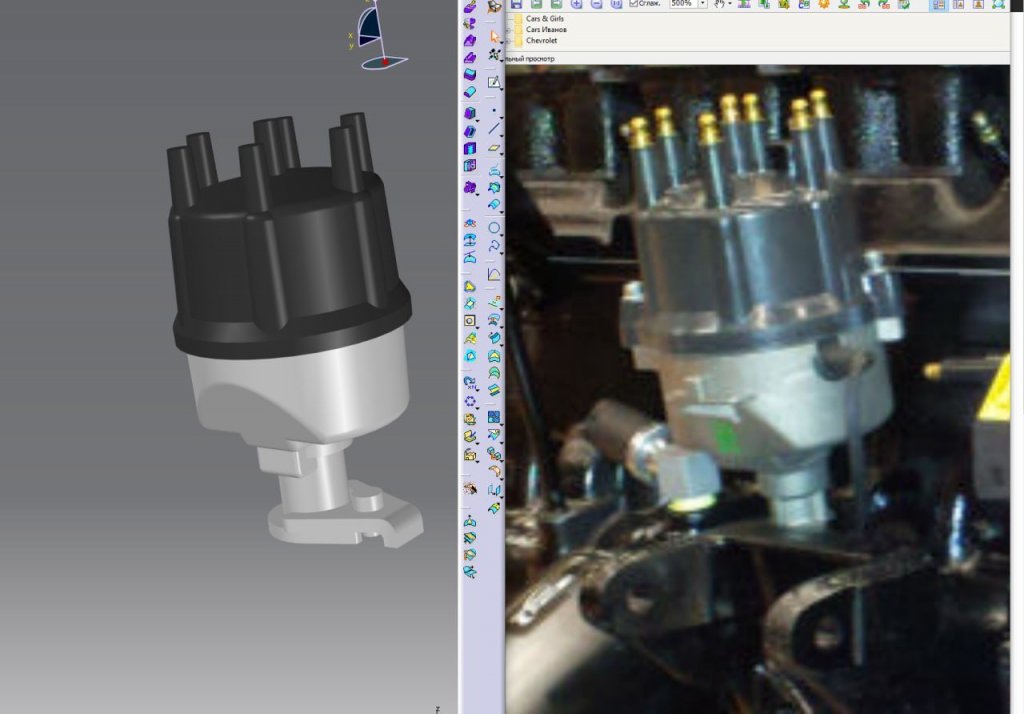Select the Line creation tool
The width and height of the screenshot is (1024, 714).
pos(494,129)
